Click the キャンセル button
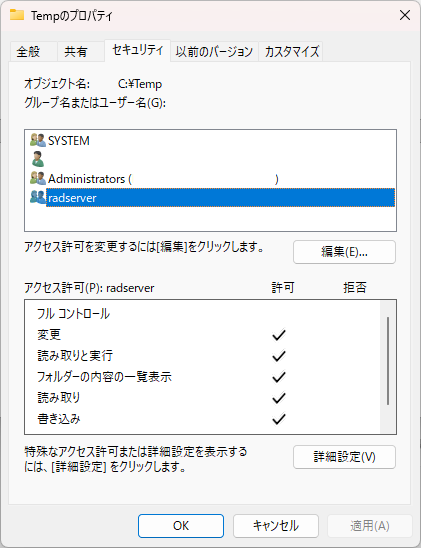421x548 pixels. tap(276, 526)
